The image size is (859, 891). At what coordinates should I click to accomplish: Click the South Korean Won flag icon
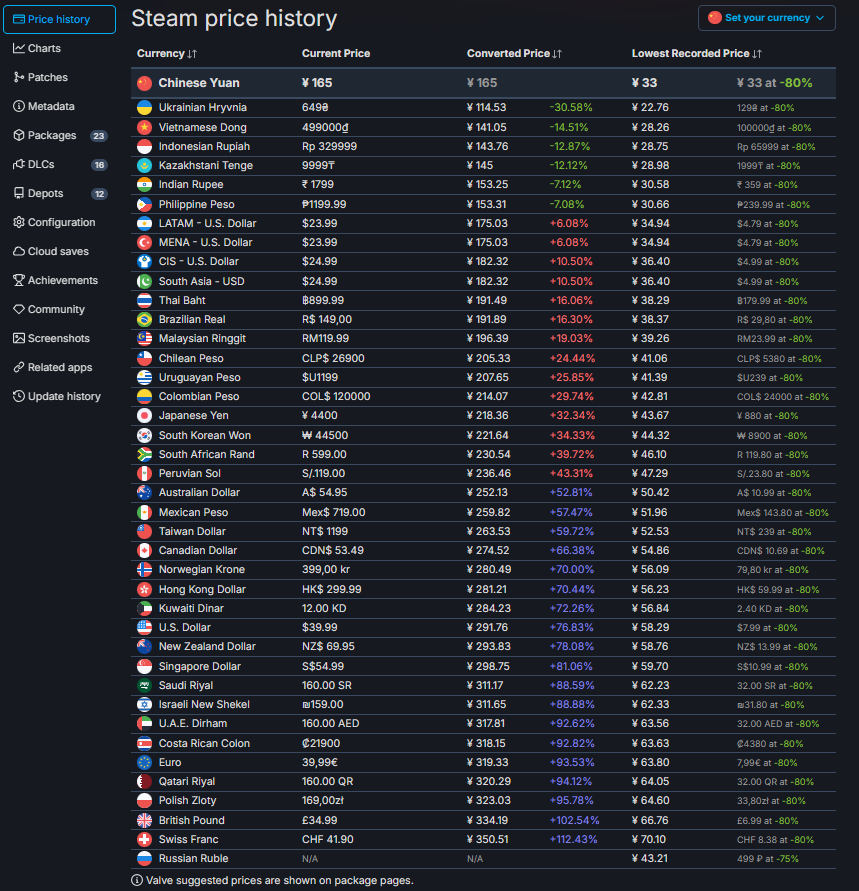coord(144,435)
